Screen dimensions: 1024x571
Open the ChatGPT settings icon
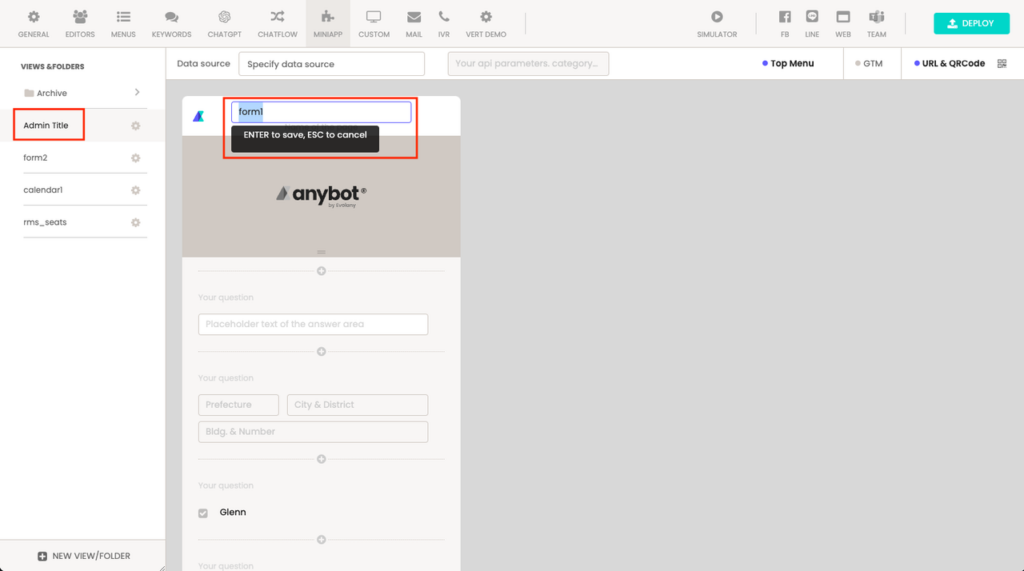pyautogui.click(x=224, y=17)
